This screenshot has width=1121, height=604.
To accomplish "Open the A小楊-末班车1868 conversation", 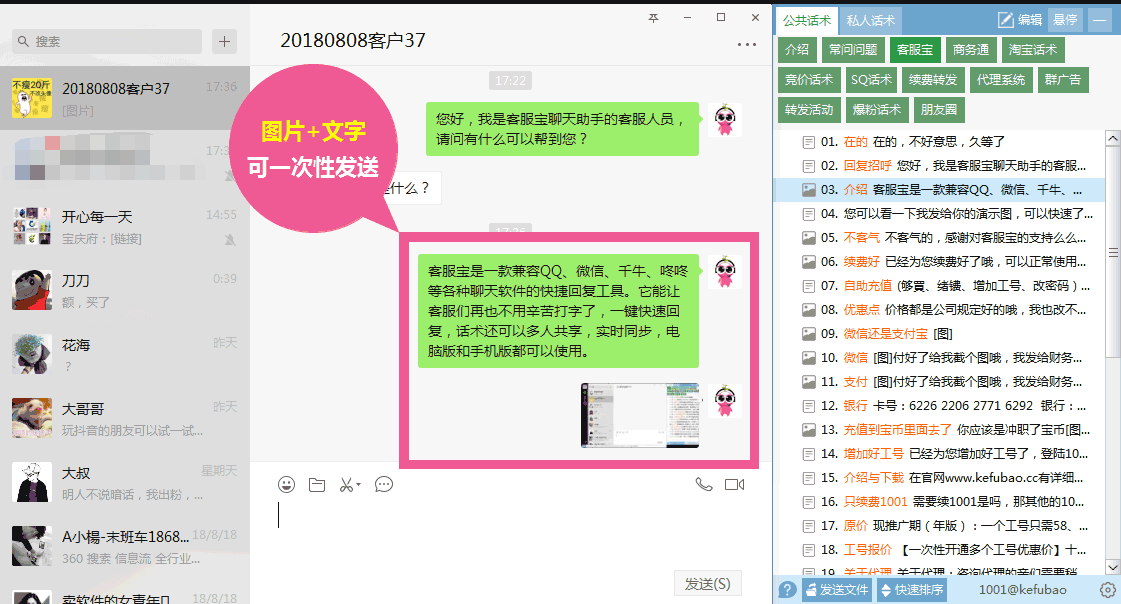I will (x=125, y=546).
